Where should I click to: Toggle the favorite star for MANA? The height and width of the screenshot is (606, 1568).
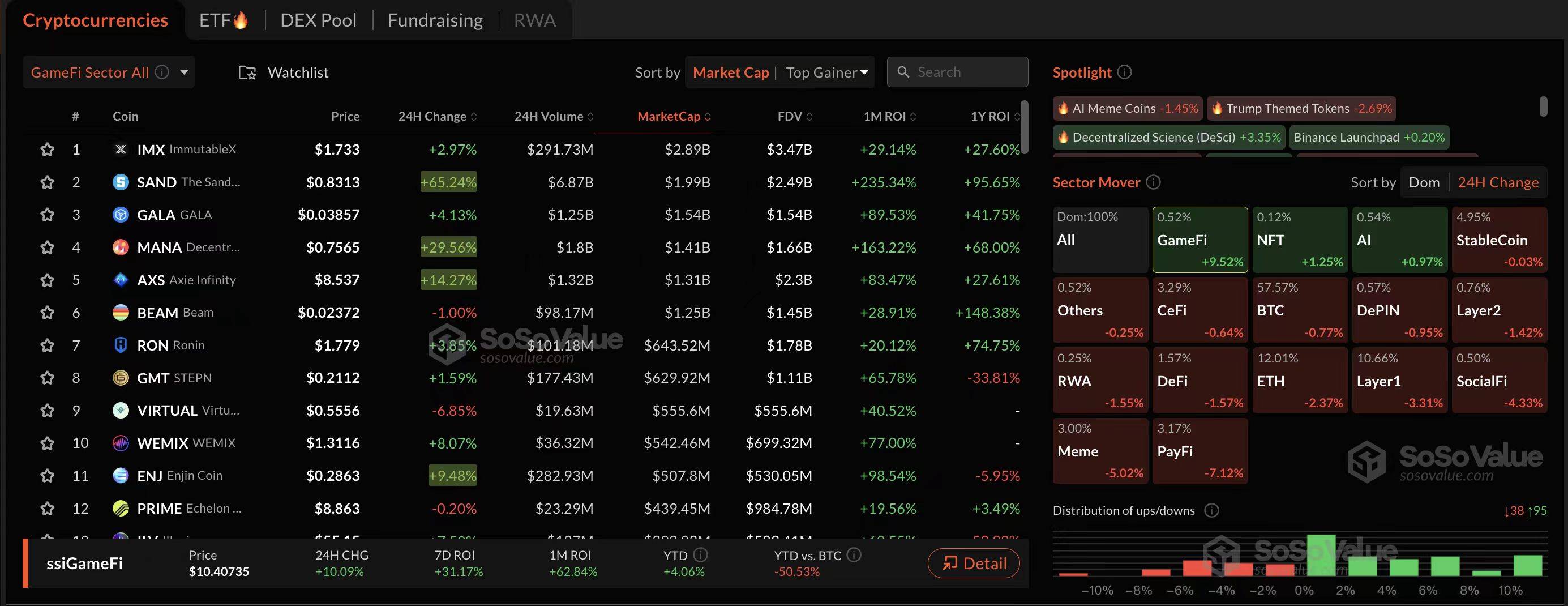(47, 247)
